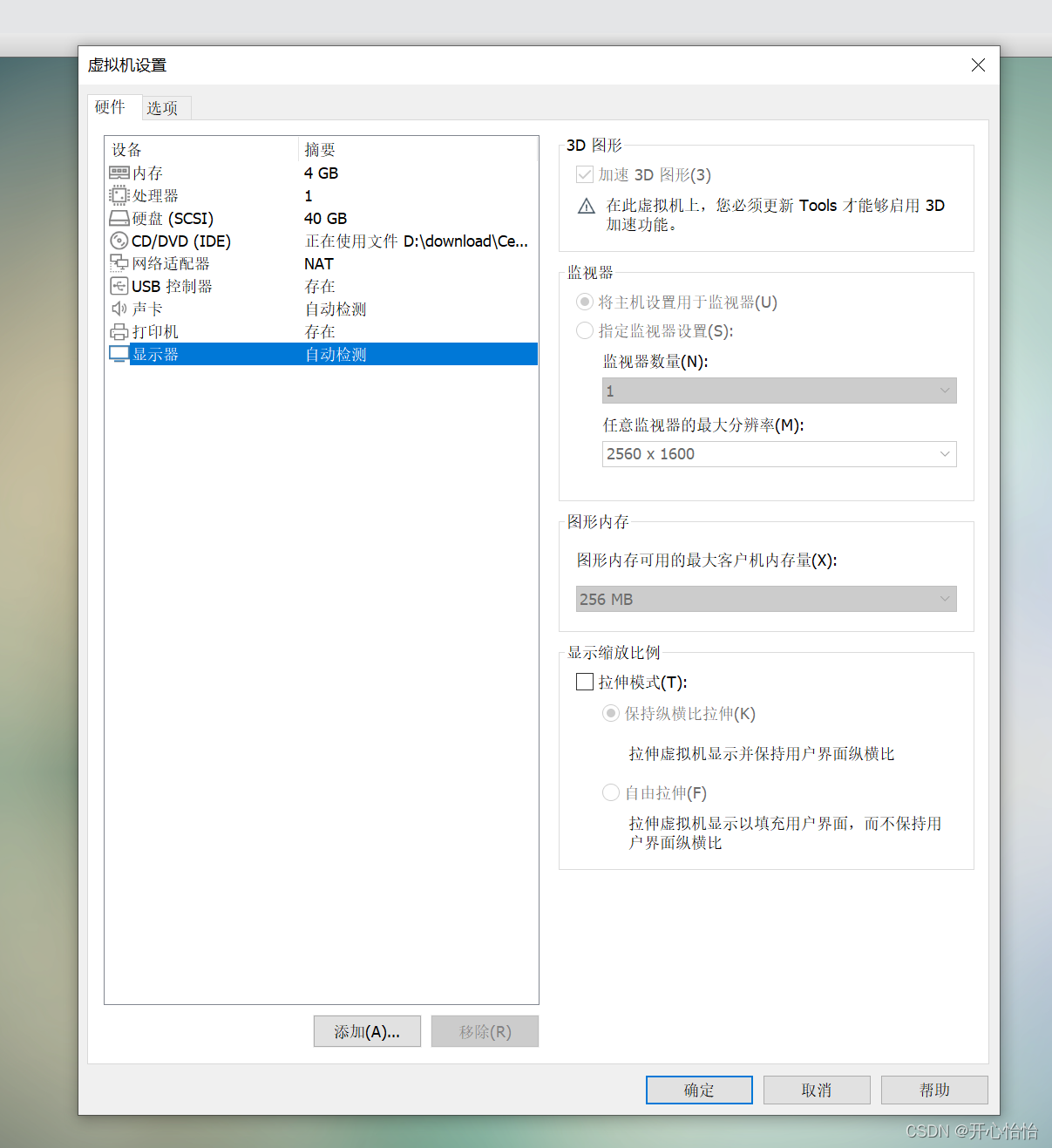Click the 确定 confirm button
1052x1148 pixels.
[x=698, y=1090]
